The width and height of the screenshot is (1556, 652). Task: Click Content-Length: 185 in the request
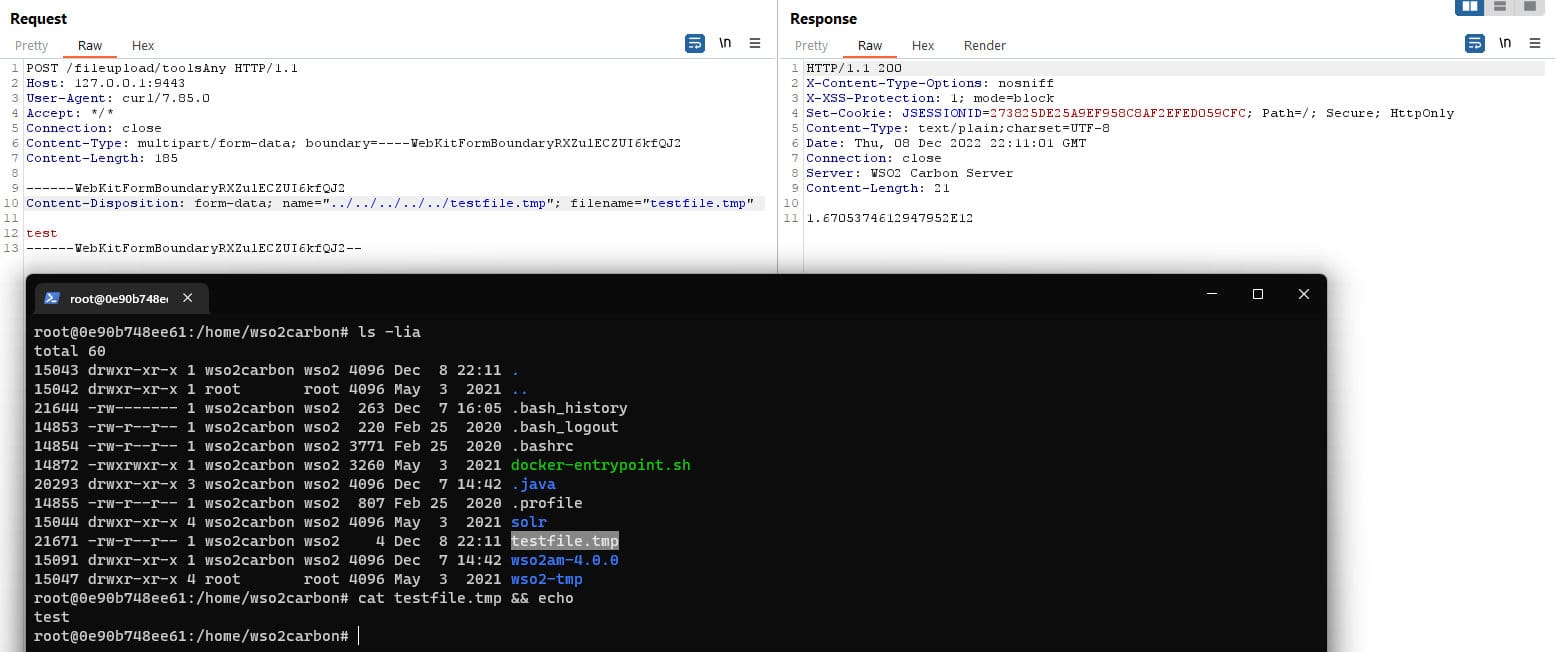[x=102, y=158]
